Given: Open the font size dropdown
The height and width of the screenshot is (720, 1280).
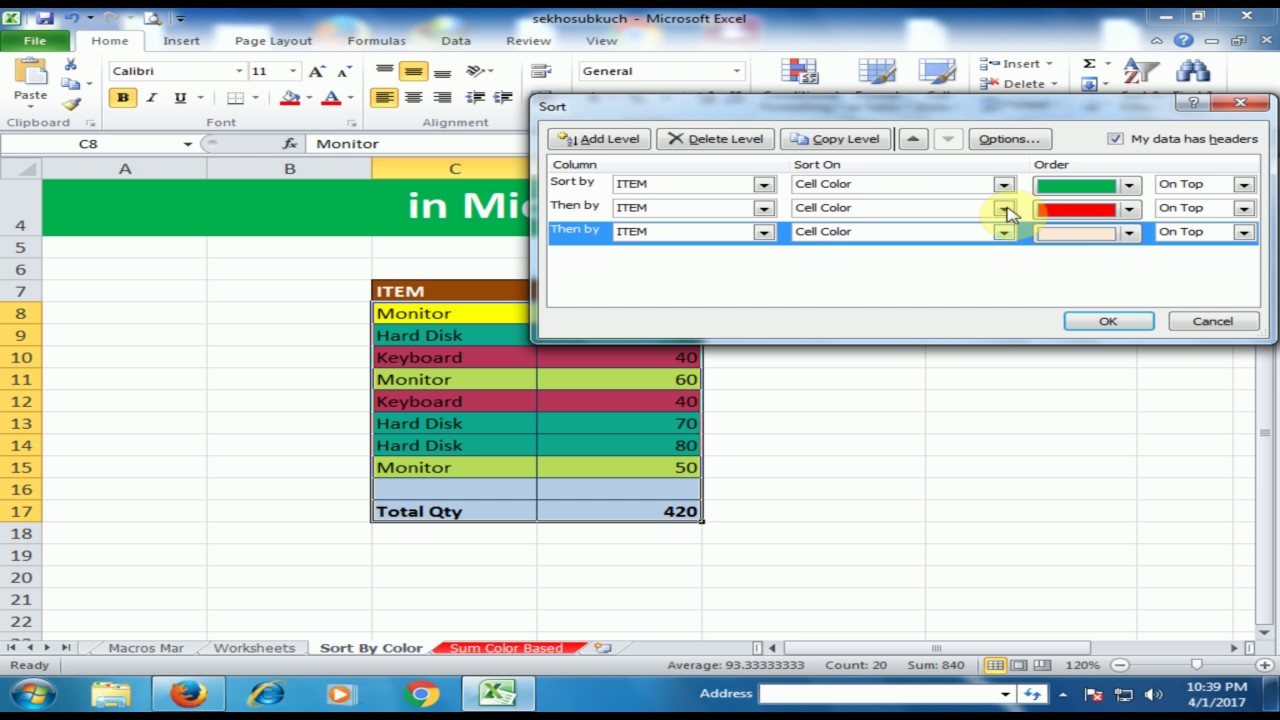Looking at the screenshot, I should pyautogui.click(x=293, y=71).
